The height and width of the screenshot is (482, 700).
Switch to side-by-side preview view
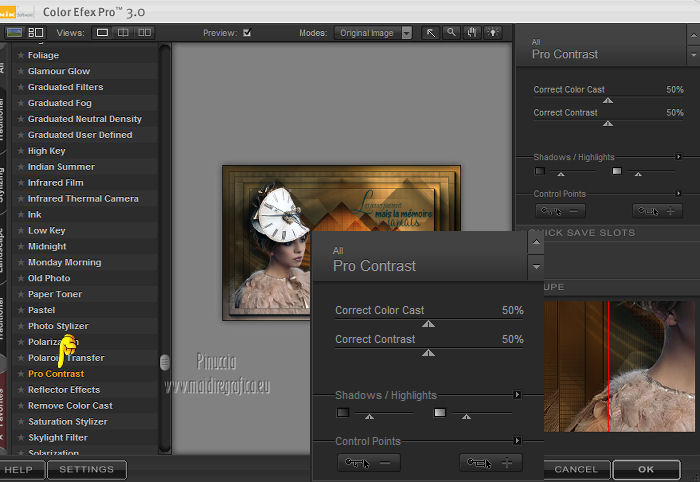[x=144, y=32]
